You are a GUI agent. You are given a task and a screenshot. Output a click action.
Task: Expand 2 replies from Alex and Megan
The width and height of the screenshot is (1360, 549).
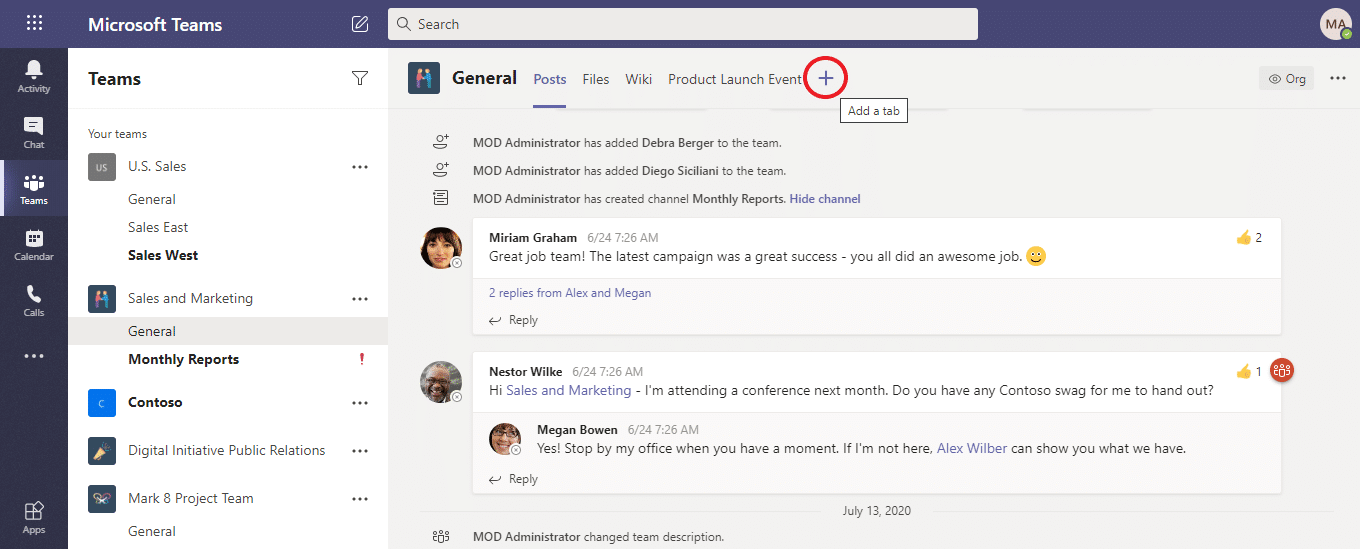(570, 293)
